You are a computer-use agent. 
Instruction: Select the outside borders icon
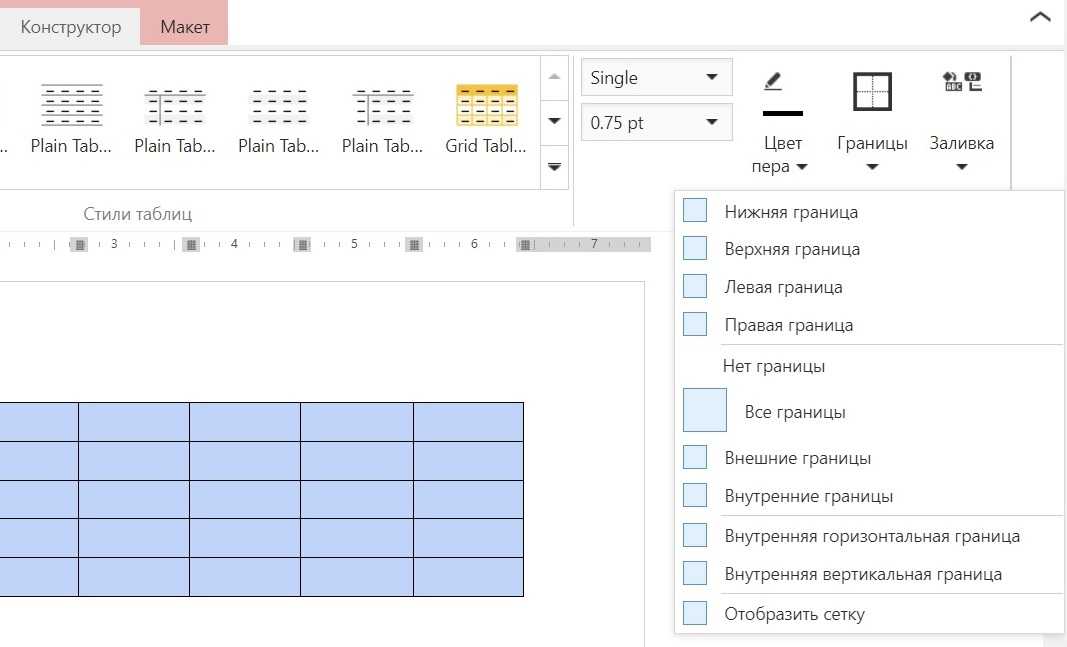[695, 457]
